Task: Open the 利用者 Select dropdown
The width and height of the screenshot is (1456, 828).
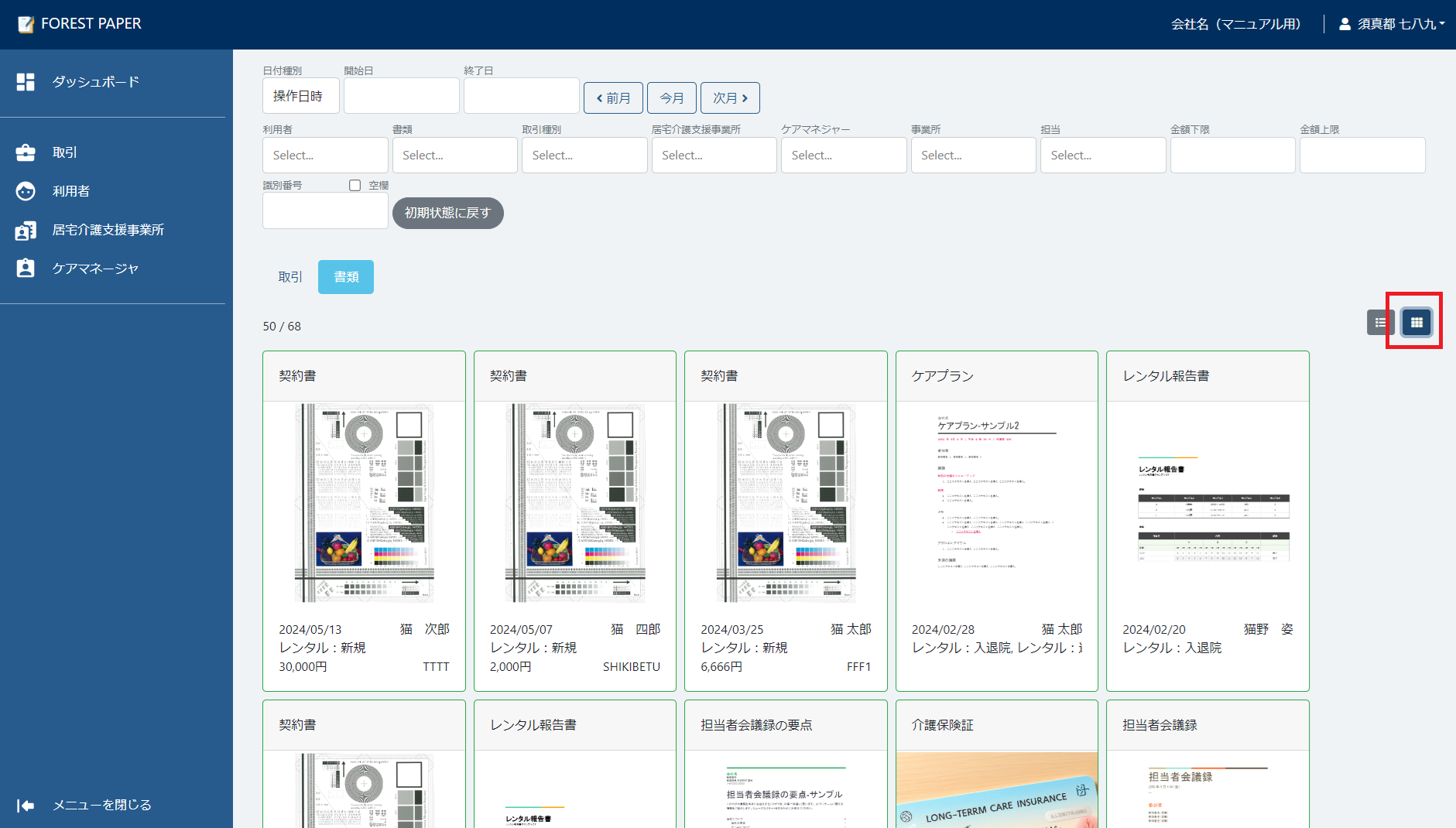Action: (325, 156)
